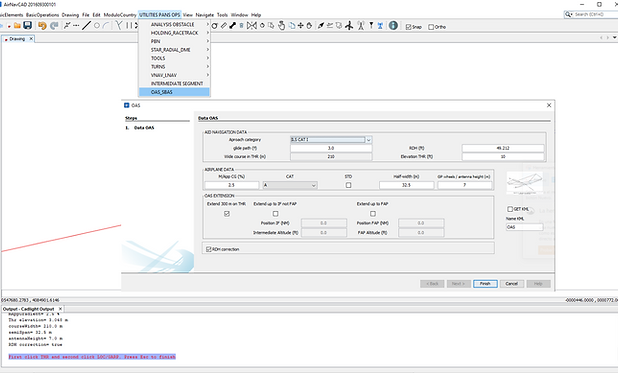Click the black funnel filter icon
This screenshot has width=618, height=373.
[371, 26]
